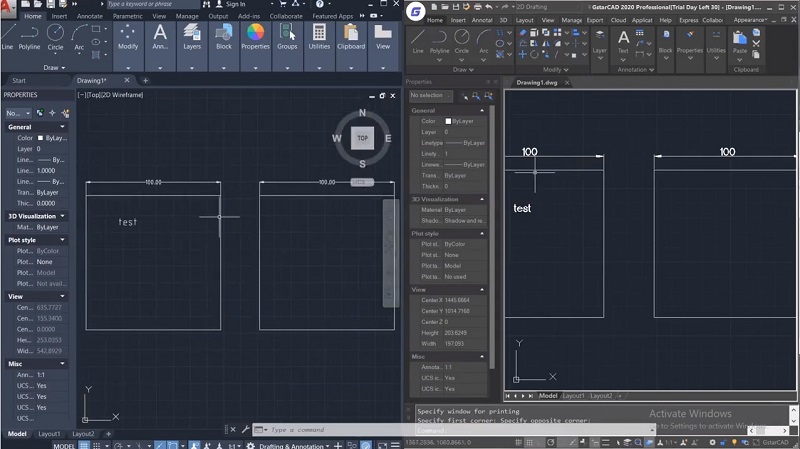Click the Groups icon in AutoCAD ribbon
Viewport: 800px width, 449px height.
[287, 35]
